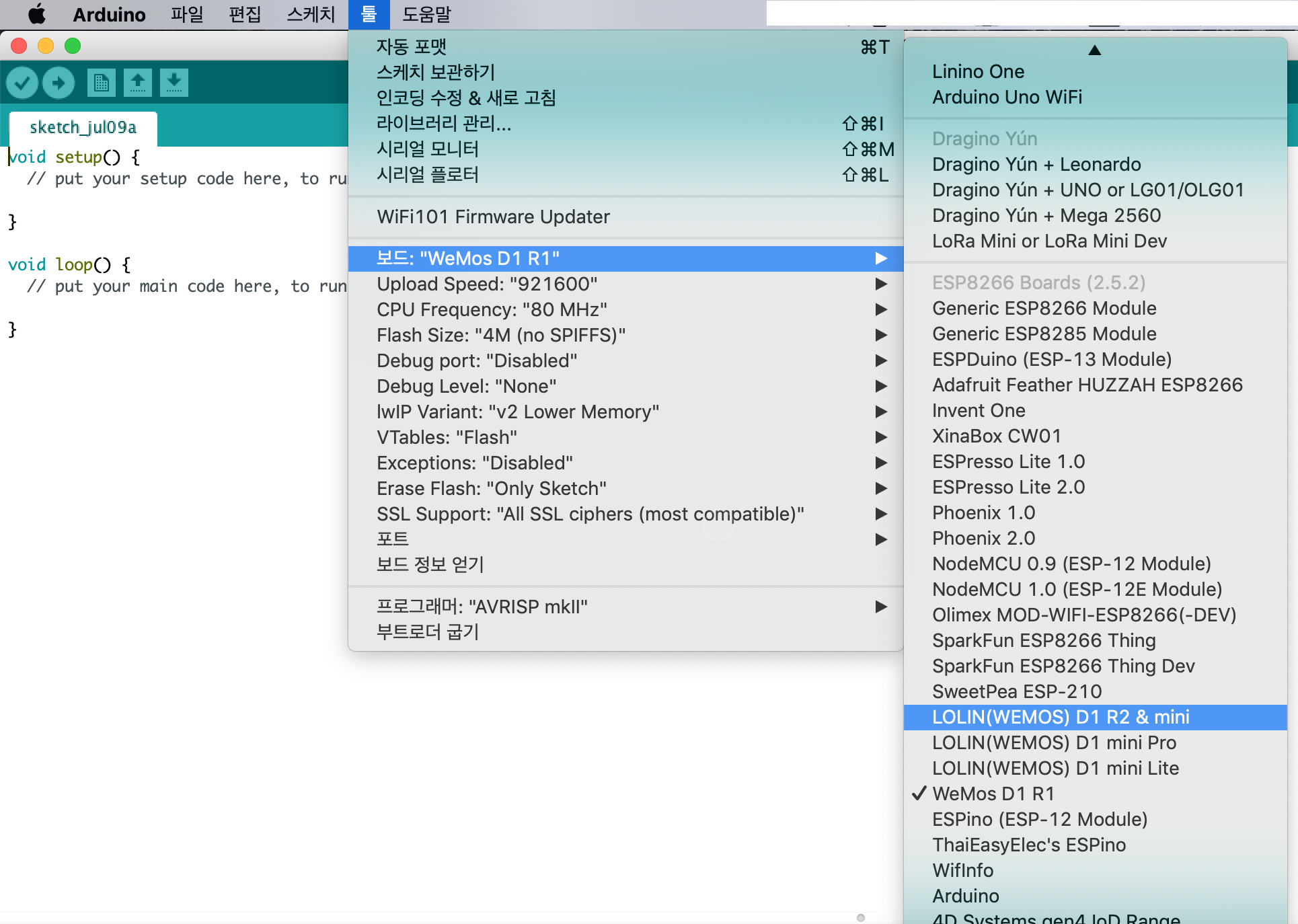The image size is (1298, 924).
Task: Select LOLIN(WEMOS) D1 R2 & mini
Action: [1095, 717]
